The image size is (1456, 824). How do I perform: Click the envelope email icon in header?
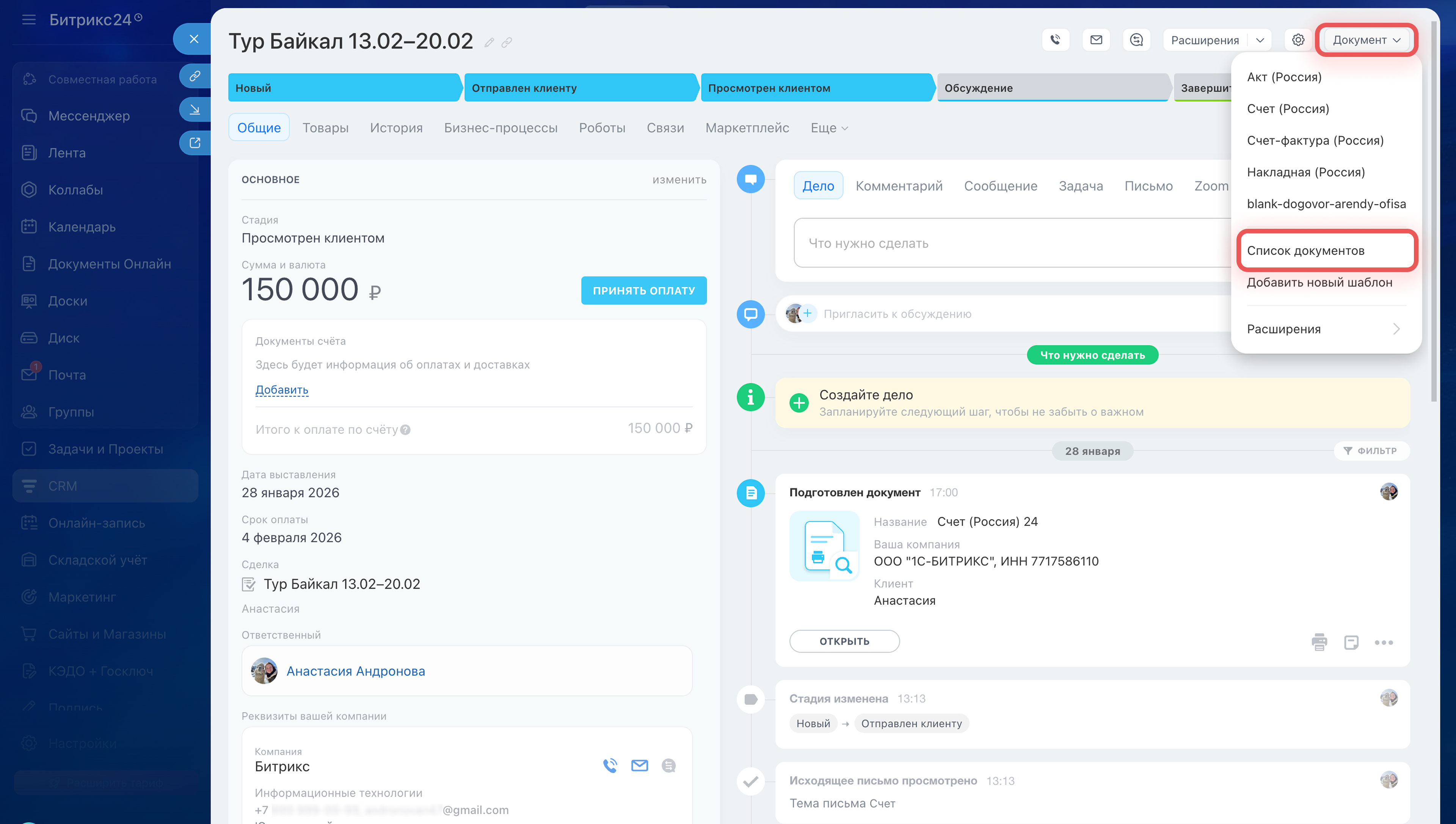tap(1096, 39)
